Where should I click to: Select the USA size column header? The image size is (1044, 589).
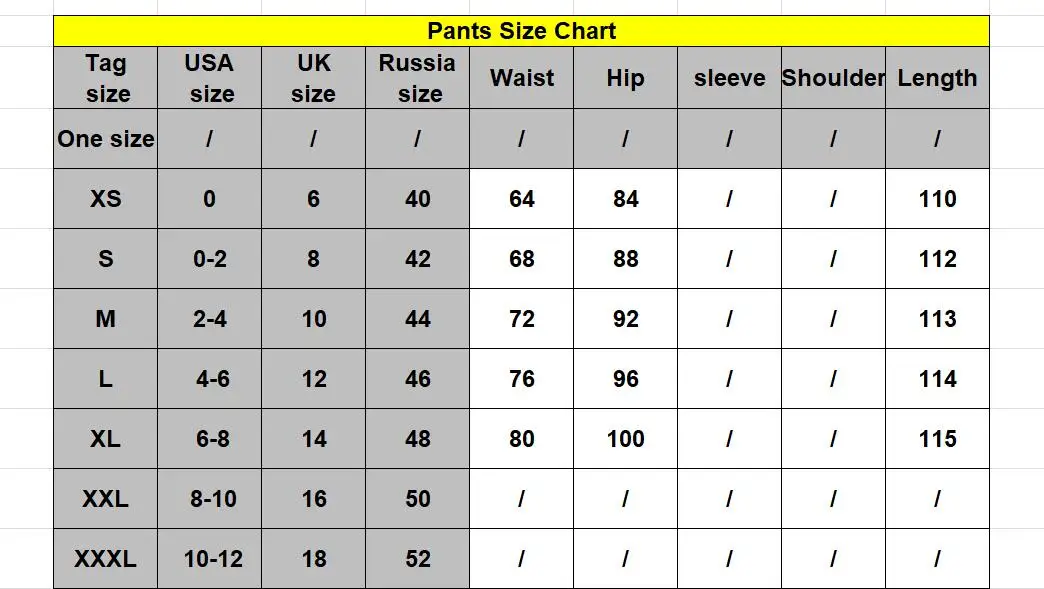(210, 78)
